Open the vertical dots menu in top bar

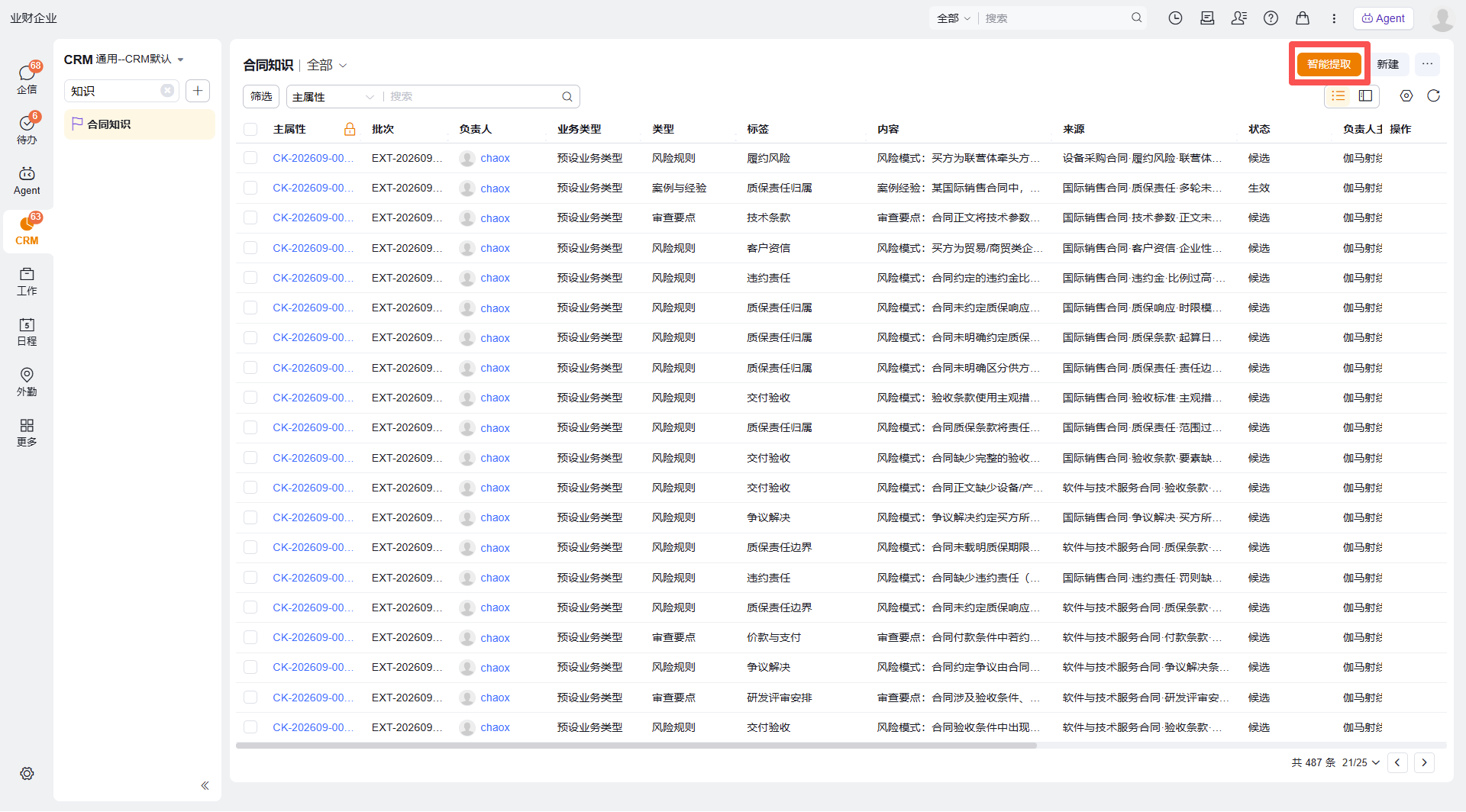1334,18
